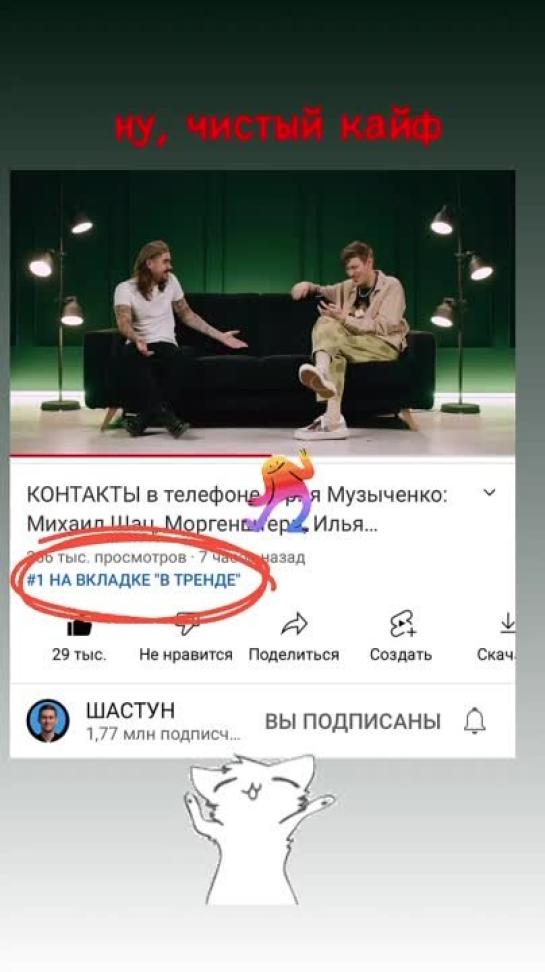Viewport: 545px width, 972px height.
Task: Toggle the notification bell for ШАСТУН
Action: tap(475, 721)
